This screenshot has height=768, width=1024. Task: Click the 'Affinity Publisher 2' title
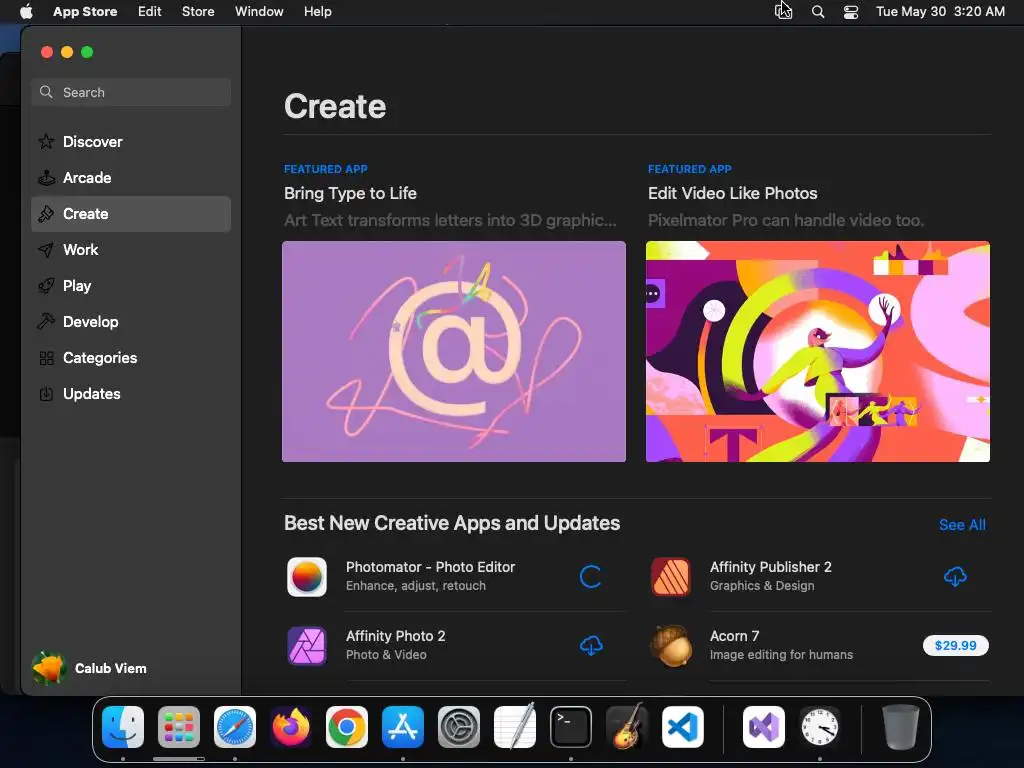pos(771,567)
